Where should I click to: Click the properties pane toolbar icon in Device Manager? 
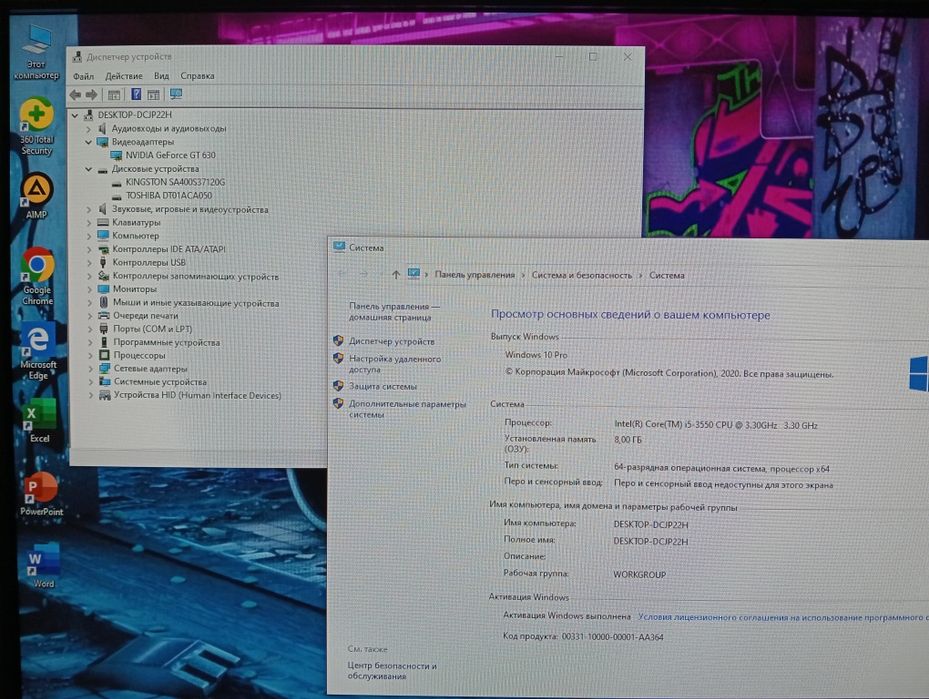click(153, 95)
